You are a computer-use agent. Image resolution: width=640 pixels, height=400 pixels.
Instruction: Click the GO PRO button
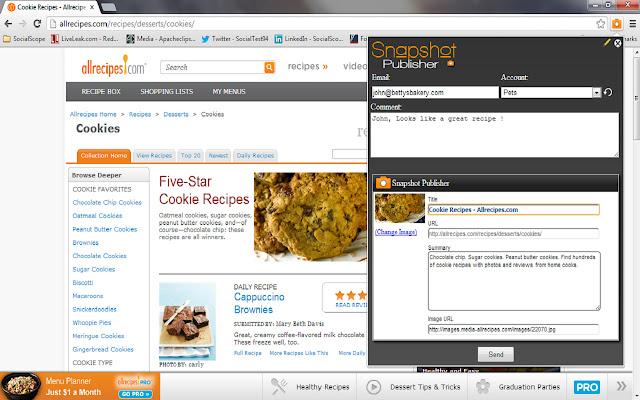click(x=135, y=394)
